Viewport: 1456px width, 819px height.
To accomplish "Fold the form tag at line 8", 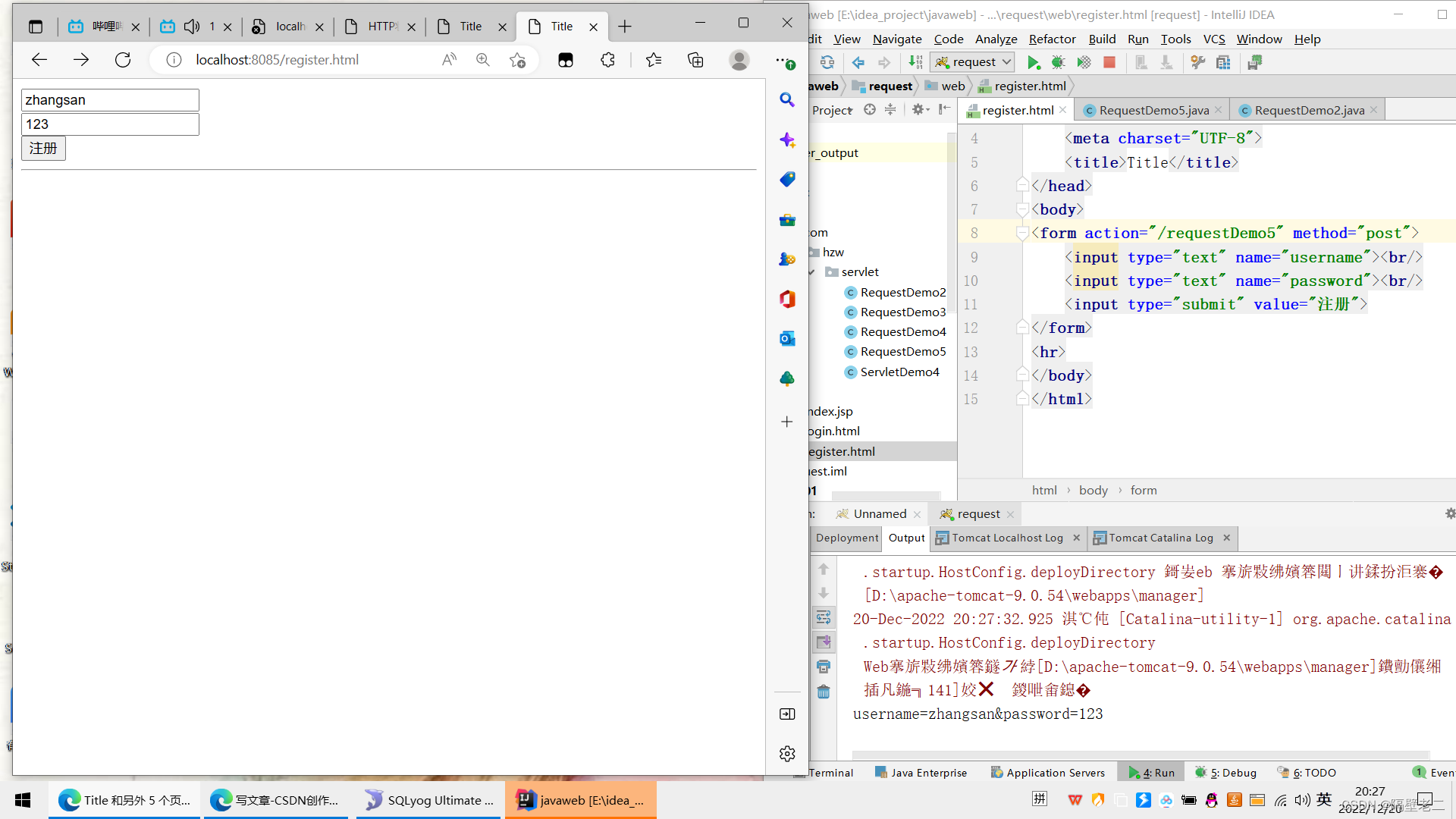I will click(x=1021, y=234).
